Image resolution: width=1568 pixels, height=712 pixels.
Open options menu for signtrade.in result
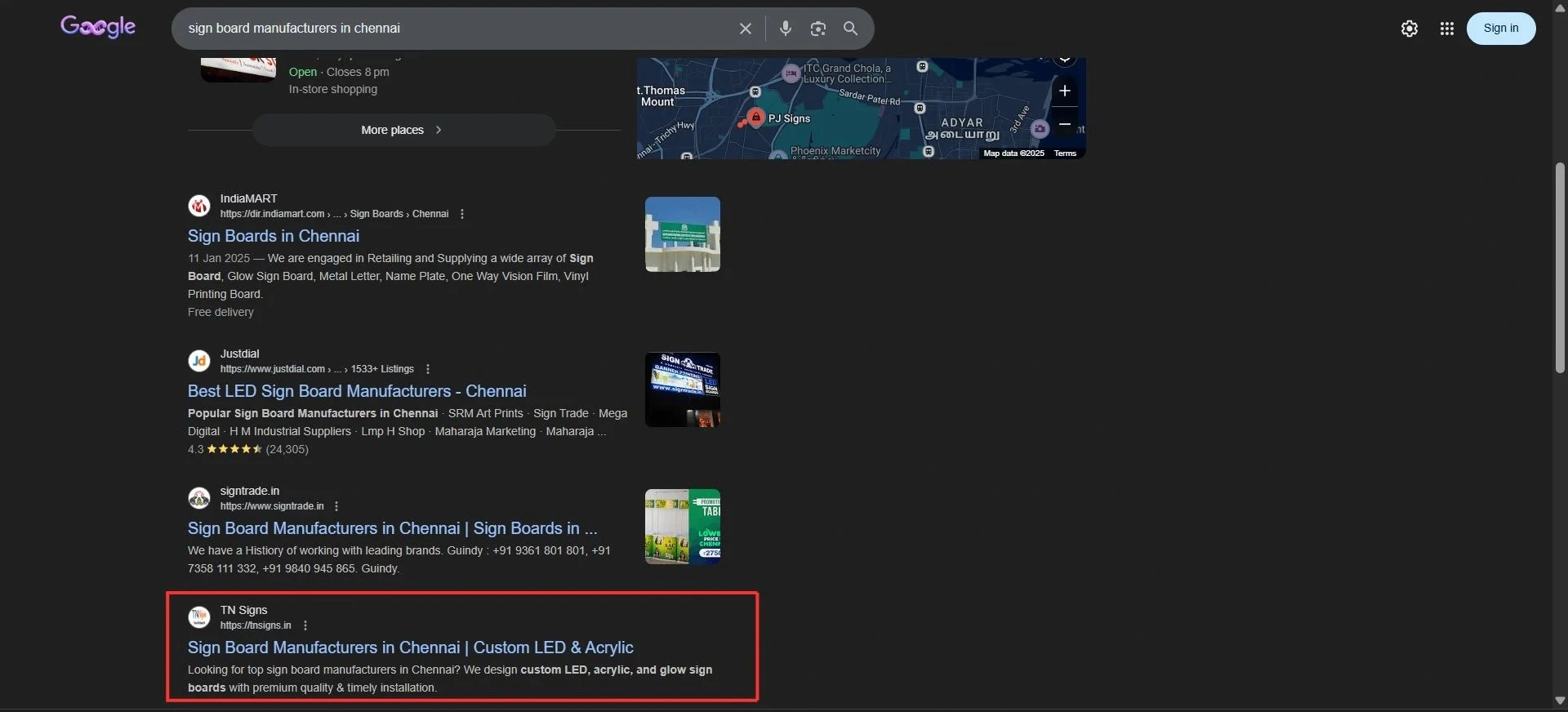click(x=336, y=506)
